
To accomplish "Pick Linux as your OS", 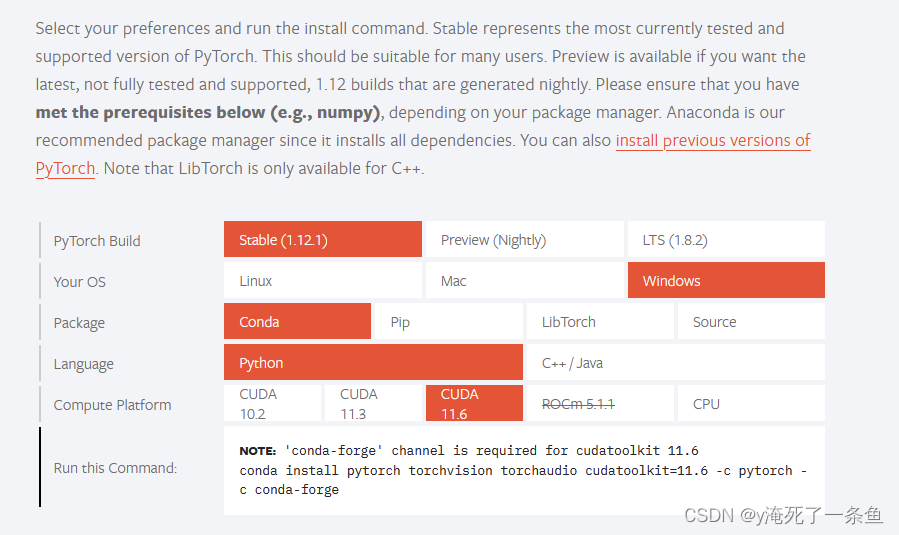I will point(323,280).
